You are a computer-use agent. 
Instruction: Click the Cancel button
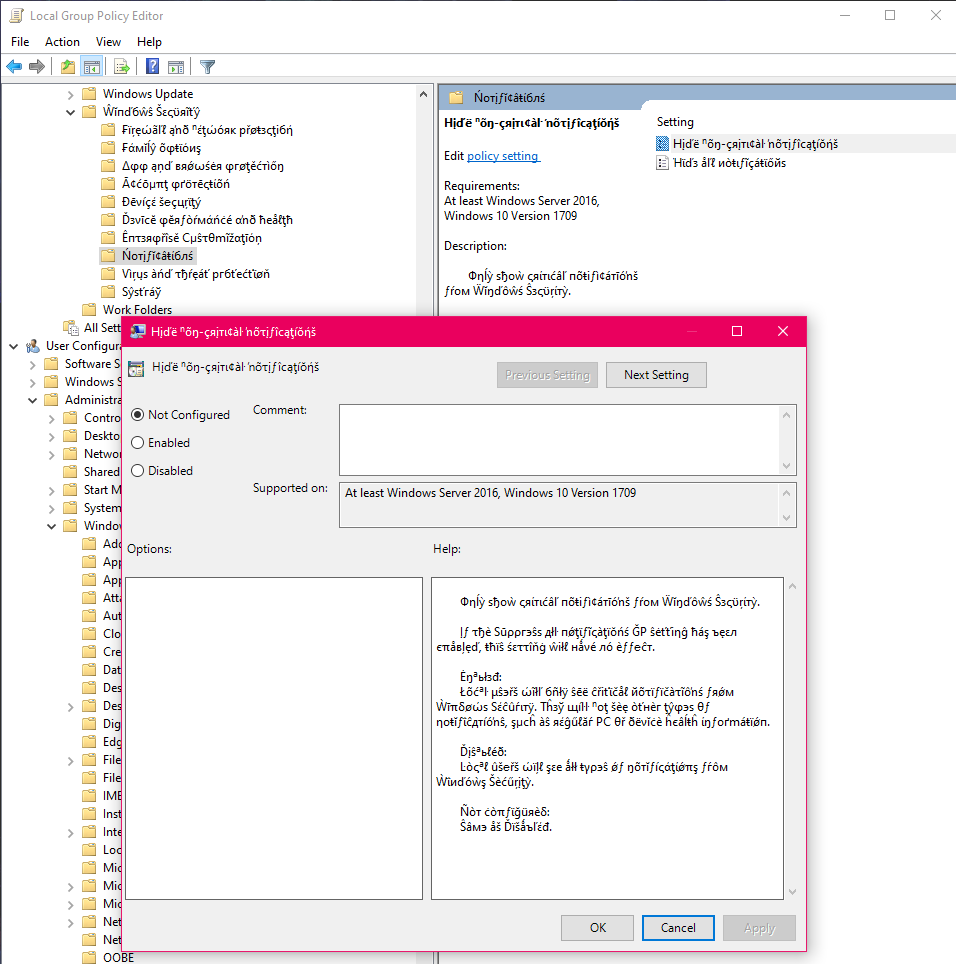click(x=678, y=928)
